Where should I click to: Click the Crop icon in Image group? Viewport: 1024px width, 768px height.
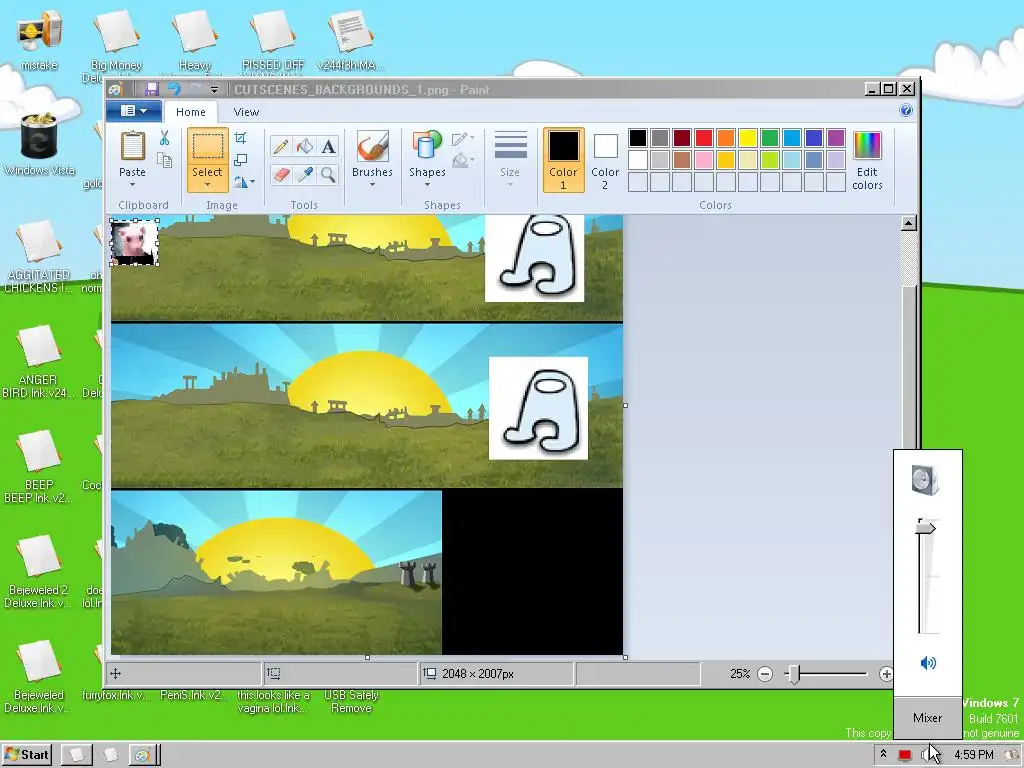241,138
